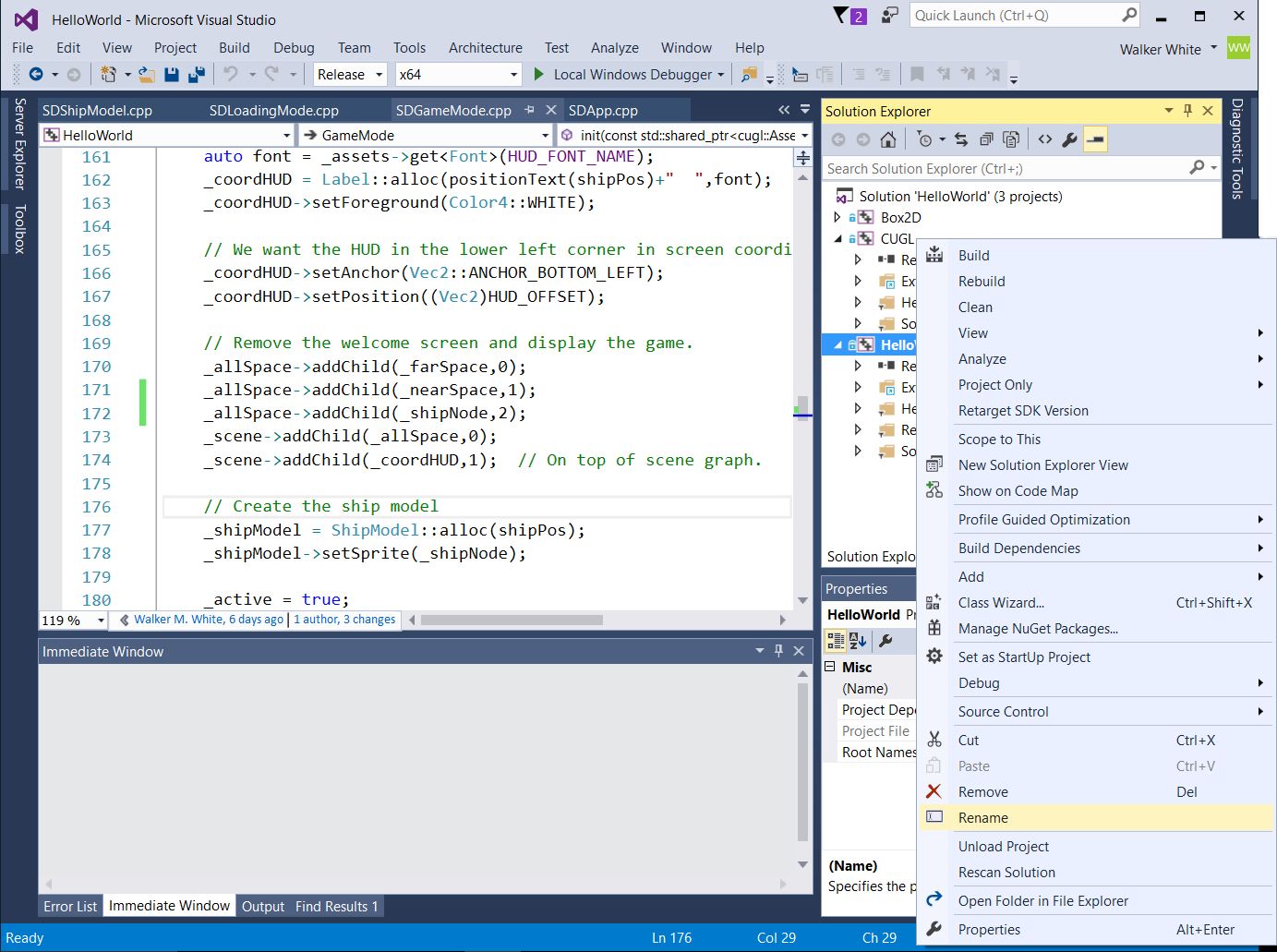
Task: Choose Set as StartUp Project
Action: click(x=1023, y=657)
